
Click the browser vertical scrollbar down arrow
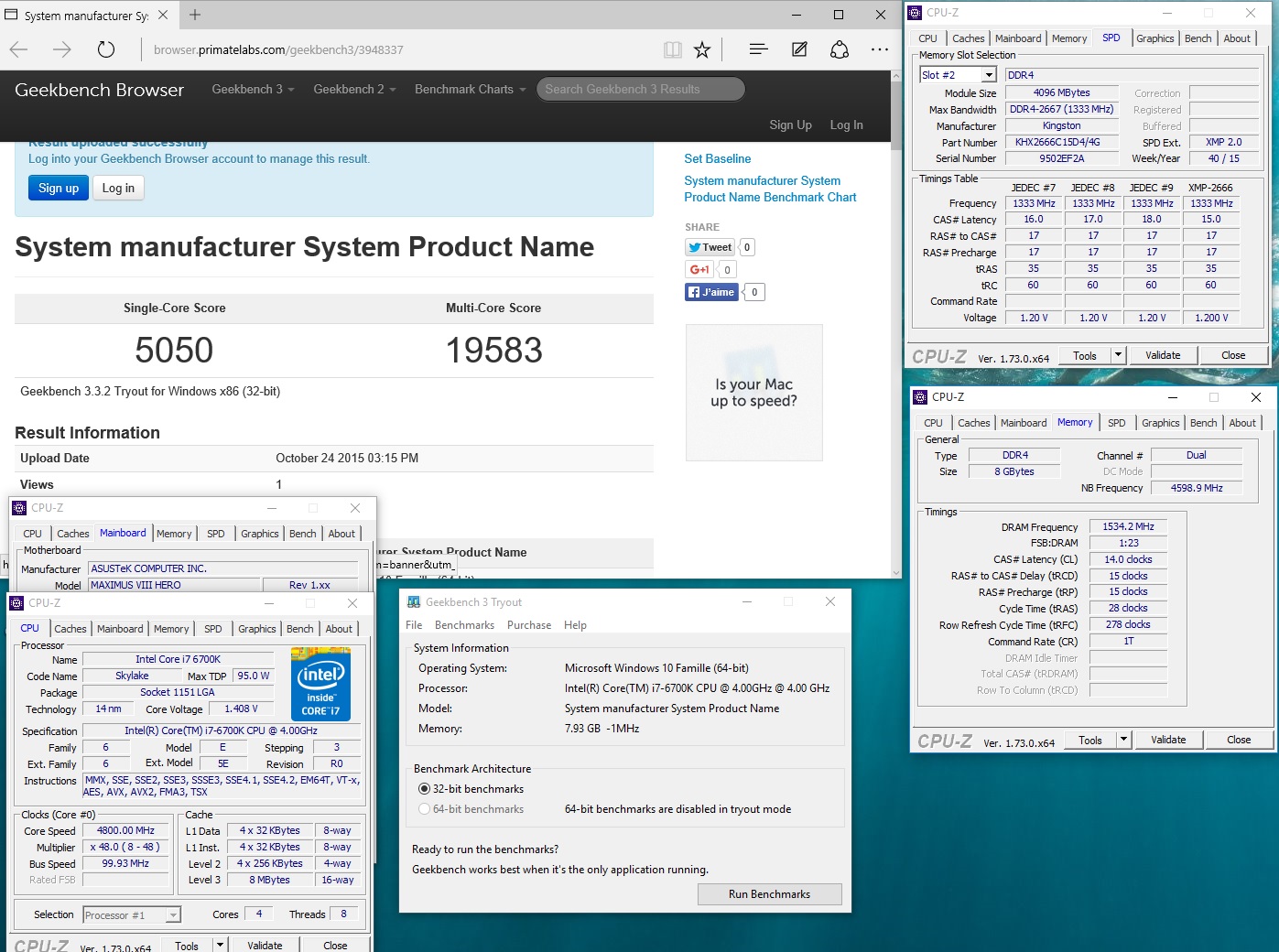click(x=896, y=572)
